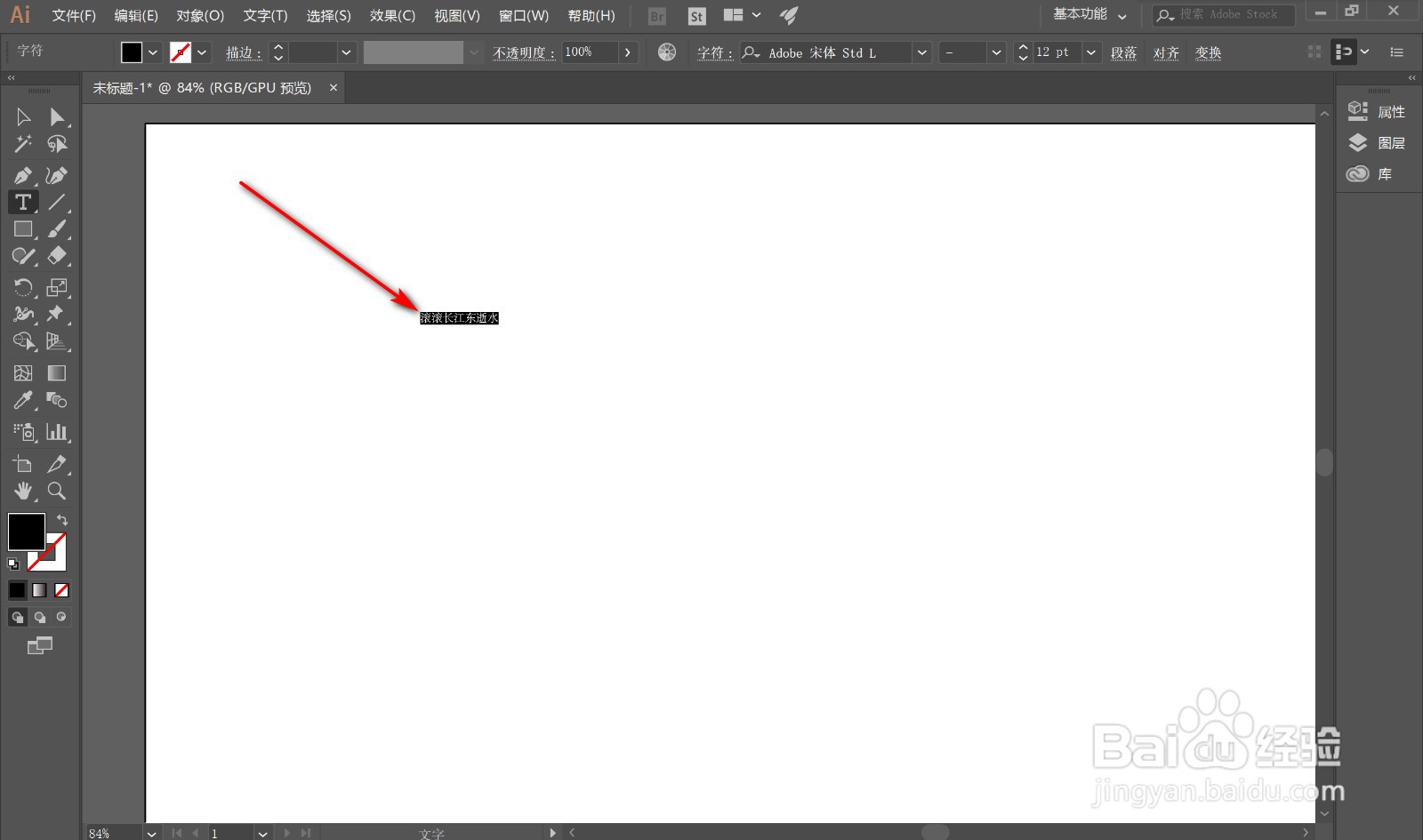Select the Lasso tool
1423x840 pixels.
[x=57, y=144]
